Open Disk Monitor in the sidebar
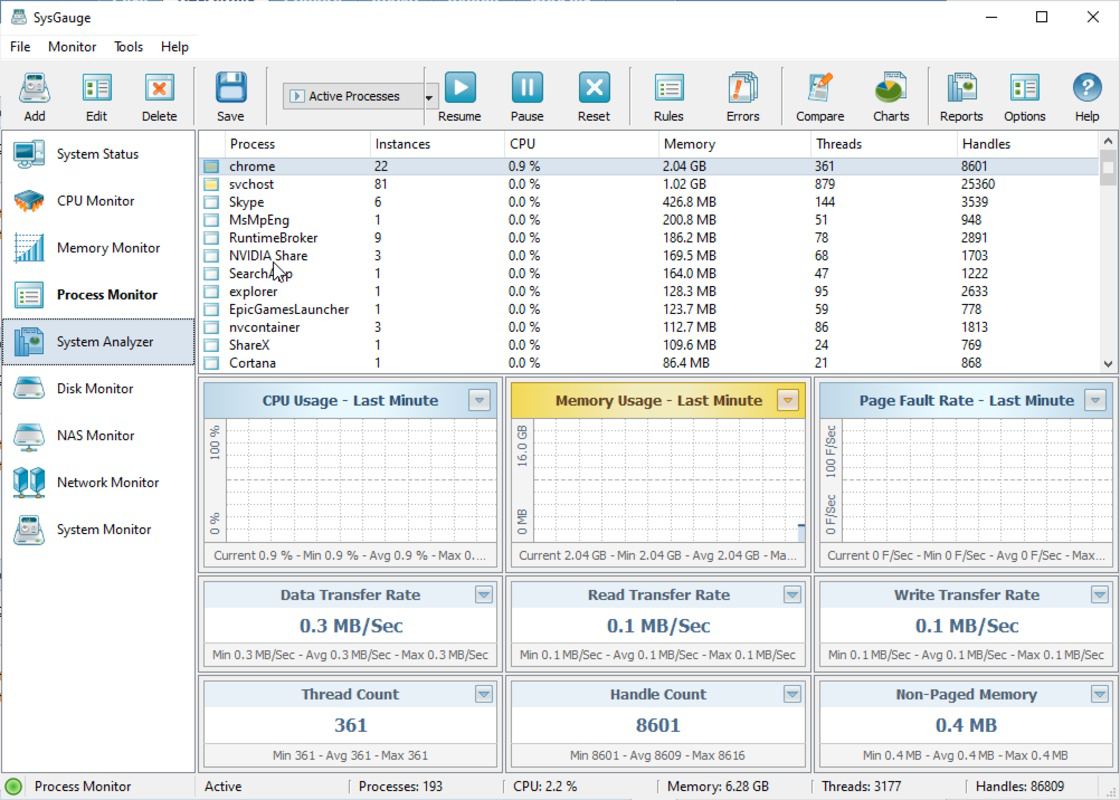The height and width of the screenshot is (800, 1120). pyautogui.click(x=99, y=389)
